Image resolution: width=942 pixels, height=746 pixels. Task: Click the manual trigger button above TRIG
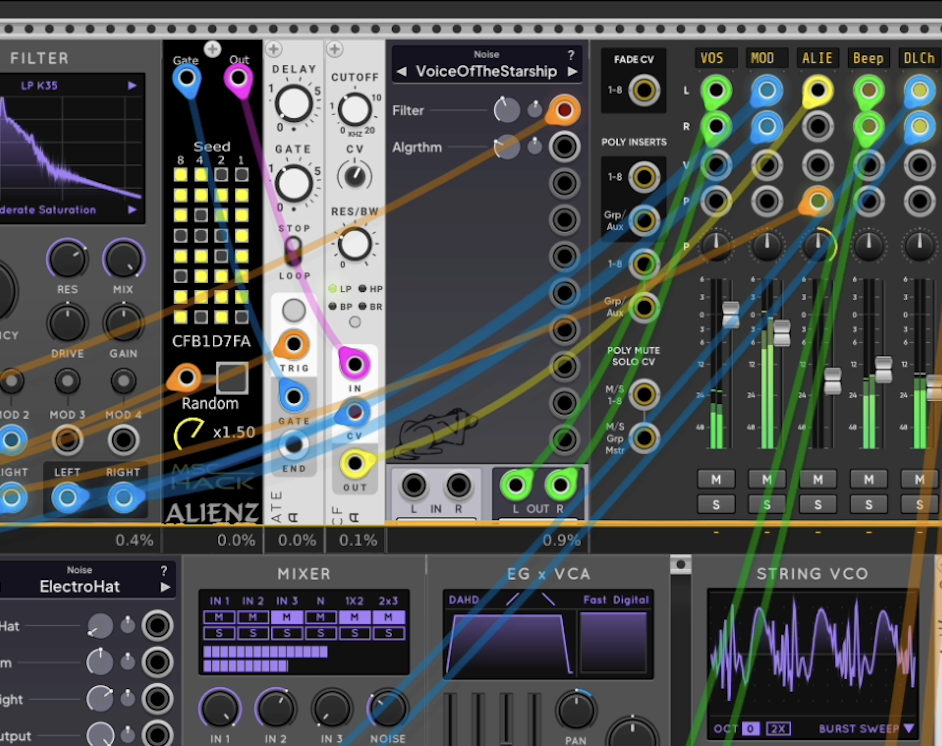(293, 311)
